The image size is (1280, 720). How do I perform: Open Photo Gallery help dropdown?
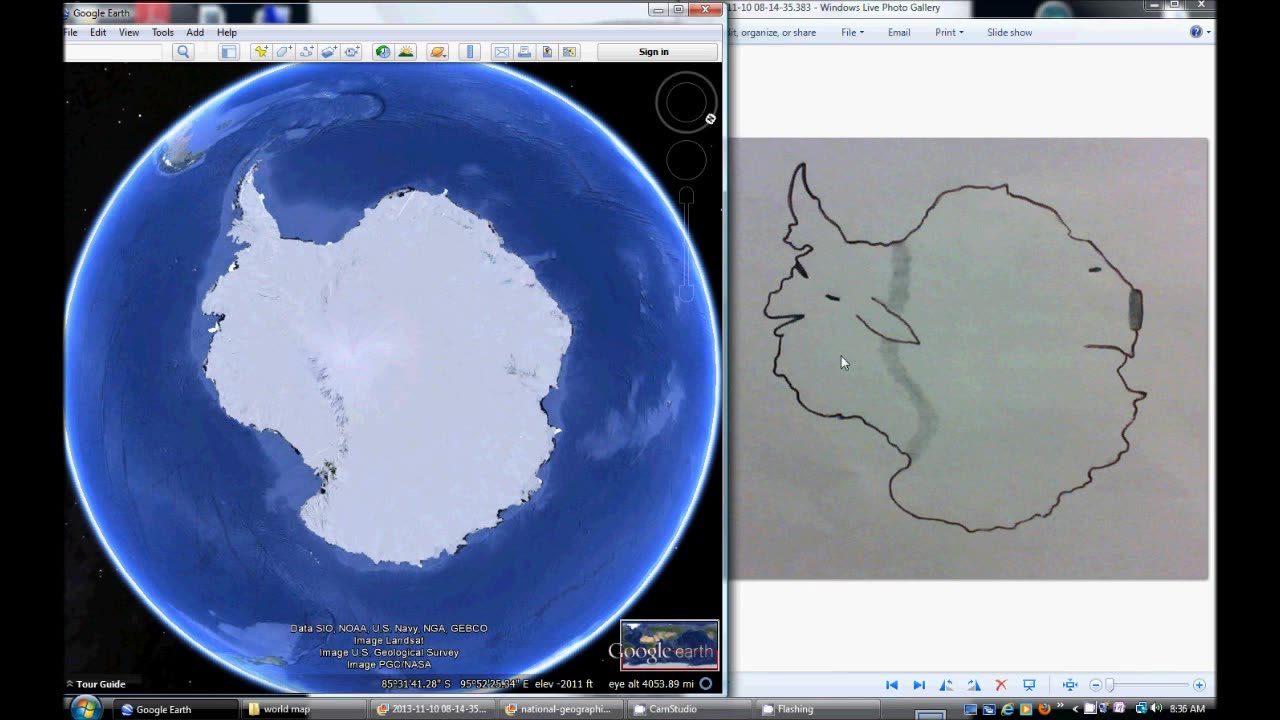(1200, 32)
